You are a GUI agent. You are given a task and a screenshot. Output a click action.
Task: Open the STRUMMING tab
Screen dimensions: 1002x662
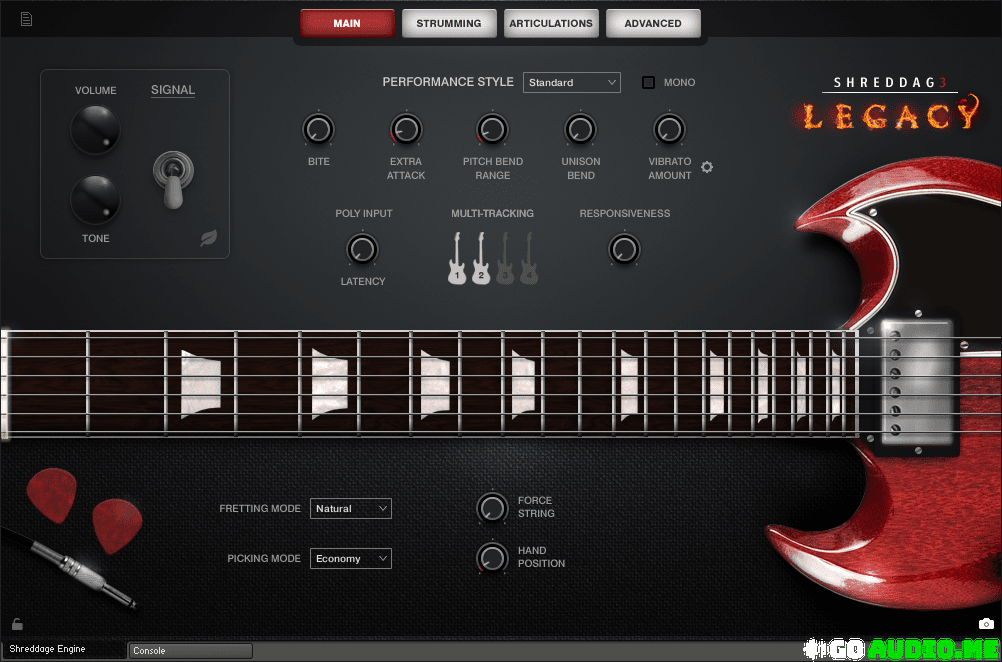tap(449, 23)
